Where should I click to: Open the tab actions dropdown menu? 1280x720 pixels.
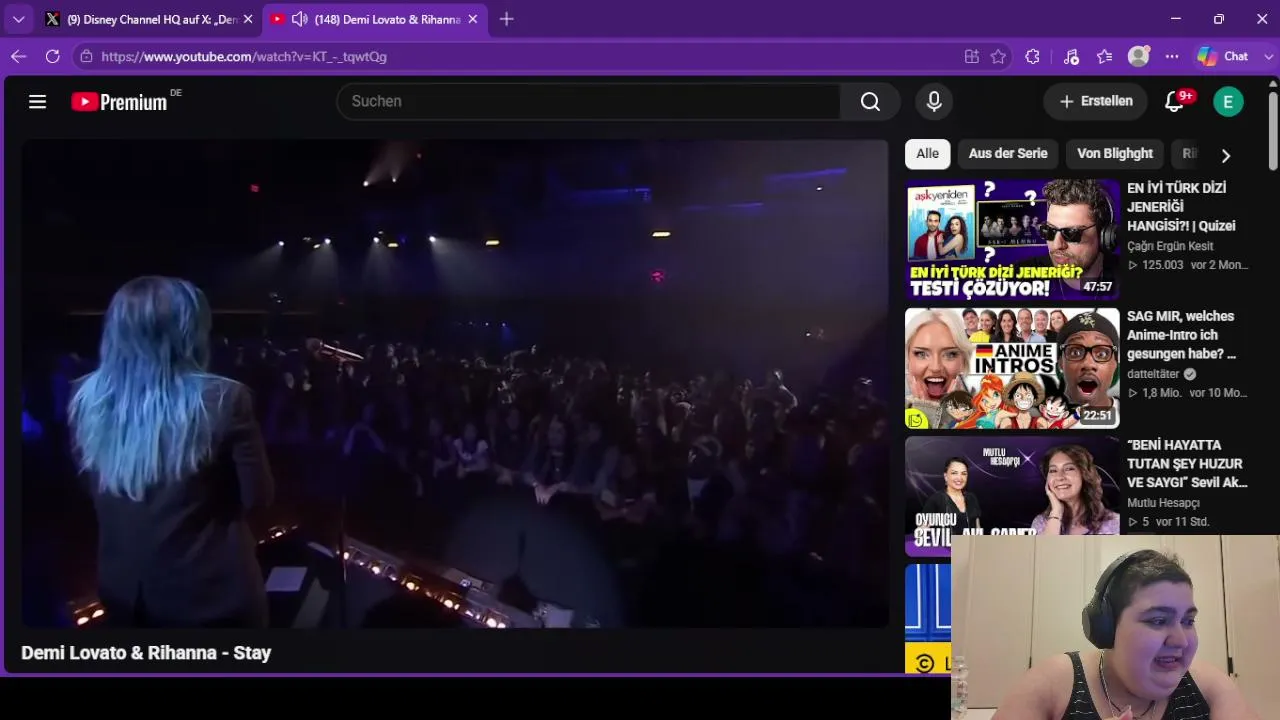[18, 19]
